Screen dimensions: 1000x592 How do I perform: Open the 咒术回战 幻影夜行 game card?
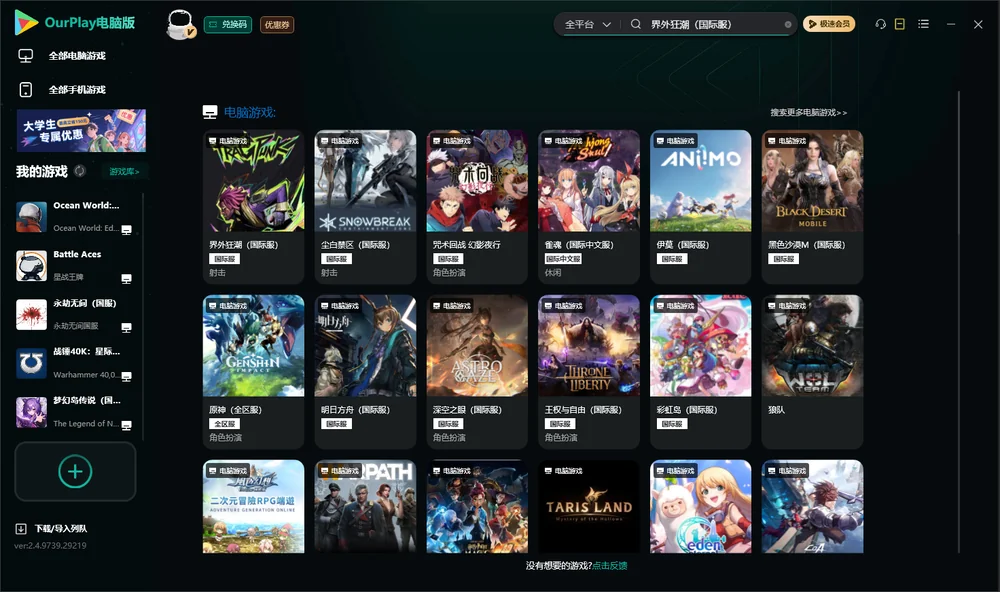(x=477, y=207)
